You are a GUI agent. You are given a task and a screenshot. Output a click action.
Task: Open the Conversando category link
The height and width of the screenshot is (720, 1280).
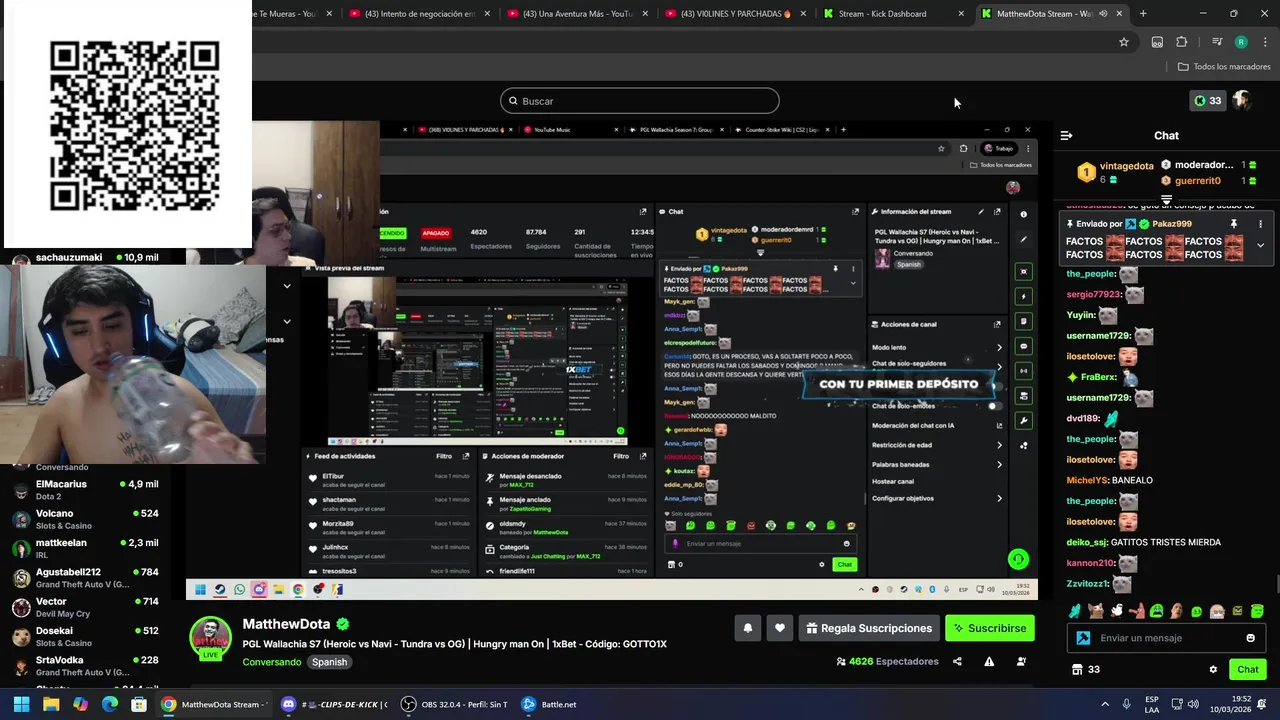coord(271,662)
